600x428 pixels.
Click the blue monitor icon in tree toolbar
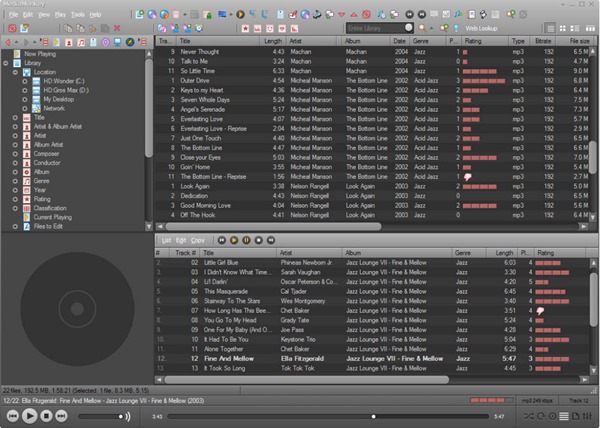pos(117,42)
